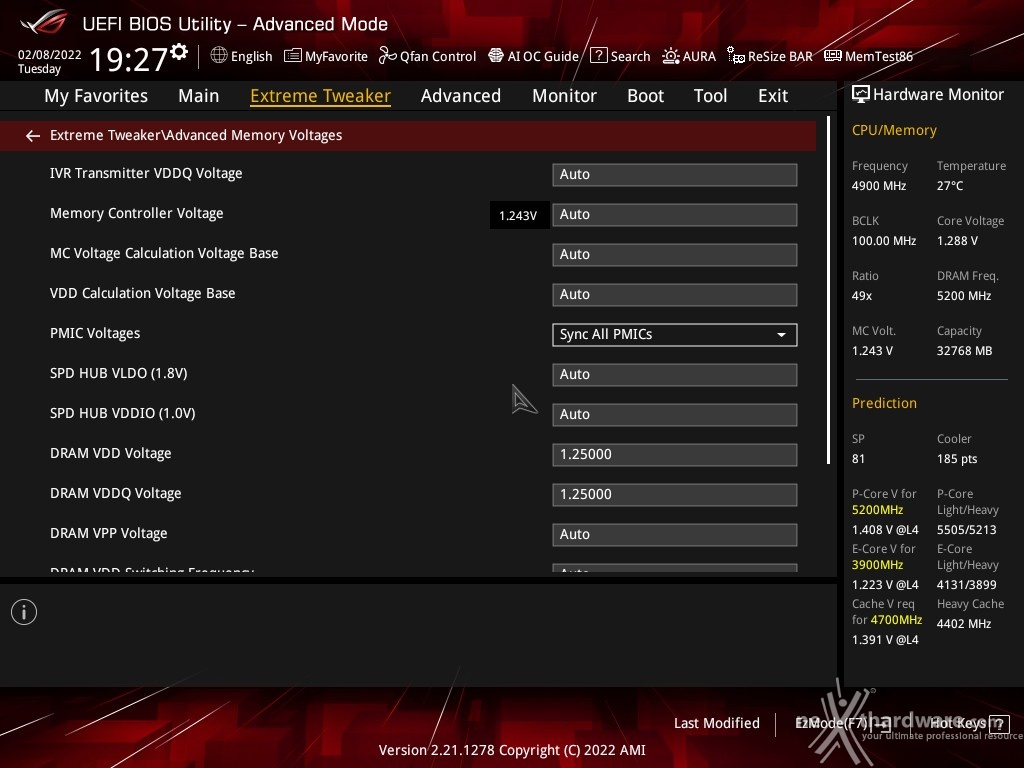Click the DRAM VDD Voltage value field
The width and height of the screenshot is (1024, 768).
(x=675, y=455)
